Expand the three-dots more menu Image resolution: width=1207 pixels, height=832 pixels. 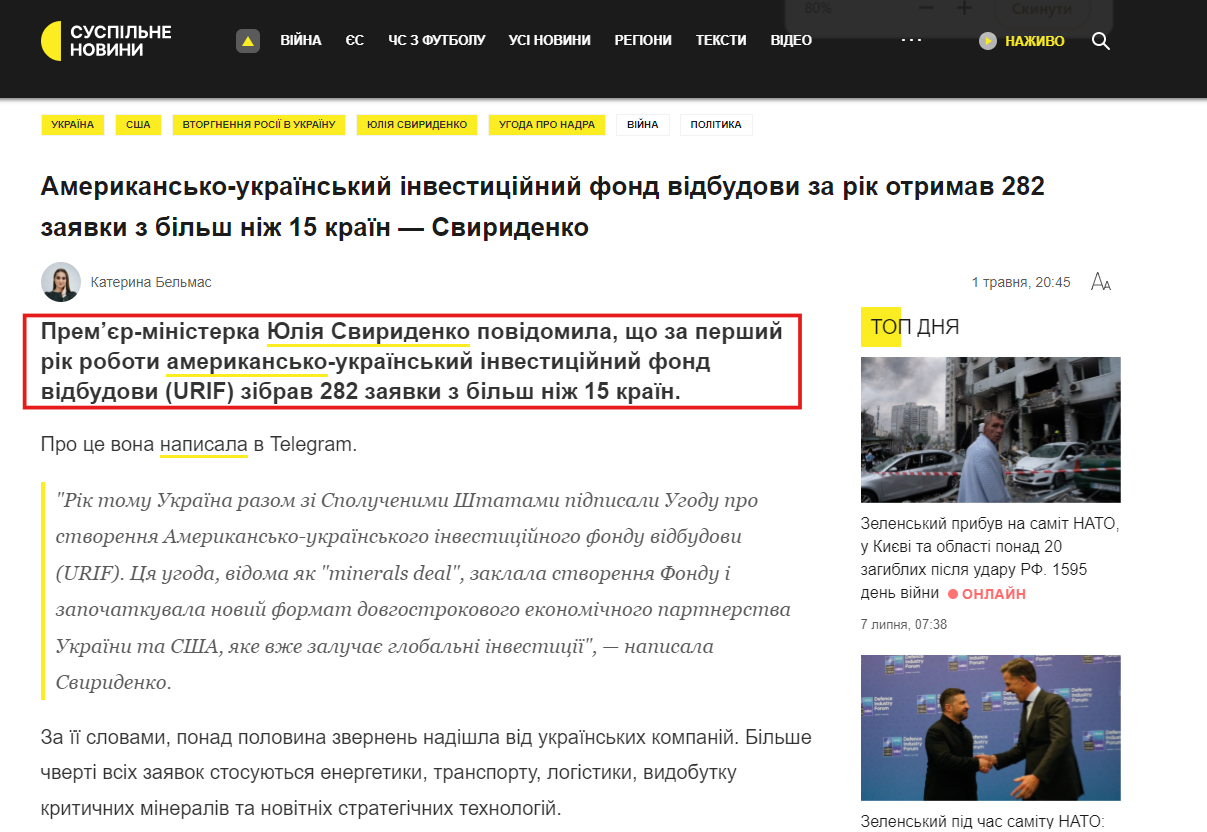coord(911,40)
